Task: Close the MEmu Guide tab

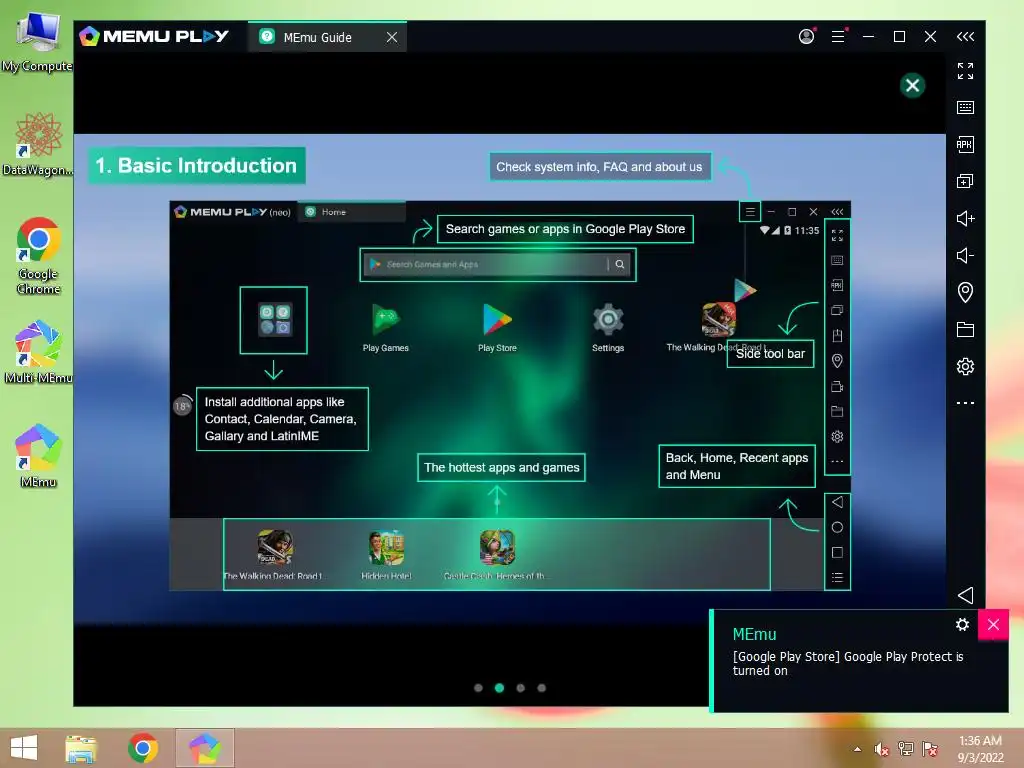Action: (x=392, y=37)
